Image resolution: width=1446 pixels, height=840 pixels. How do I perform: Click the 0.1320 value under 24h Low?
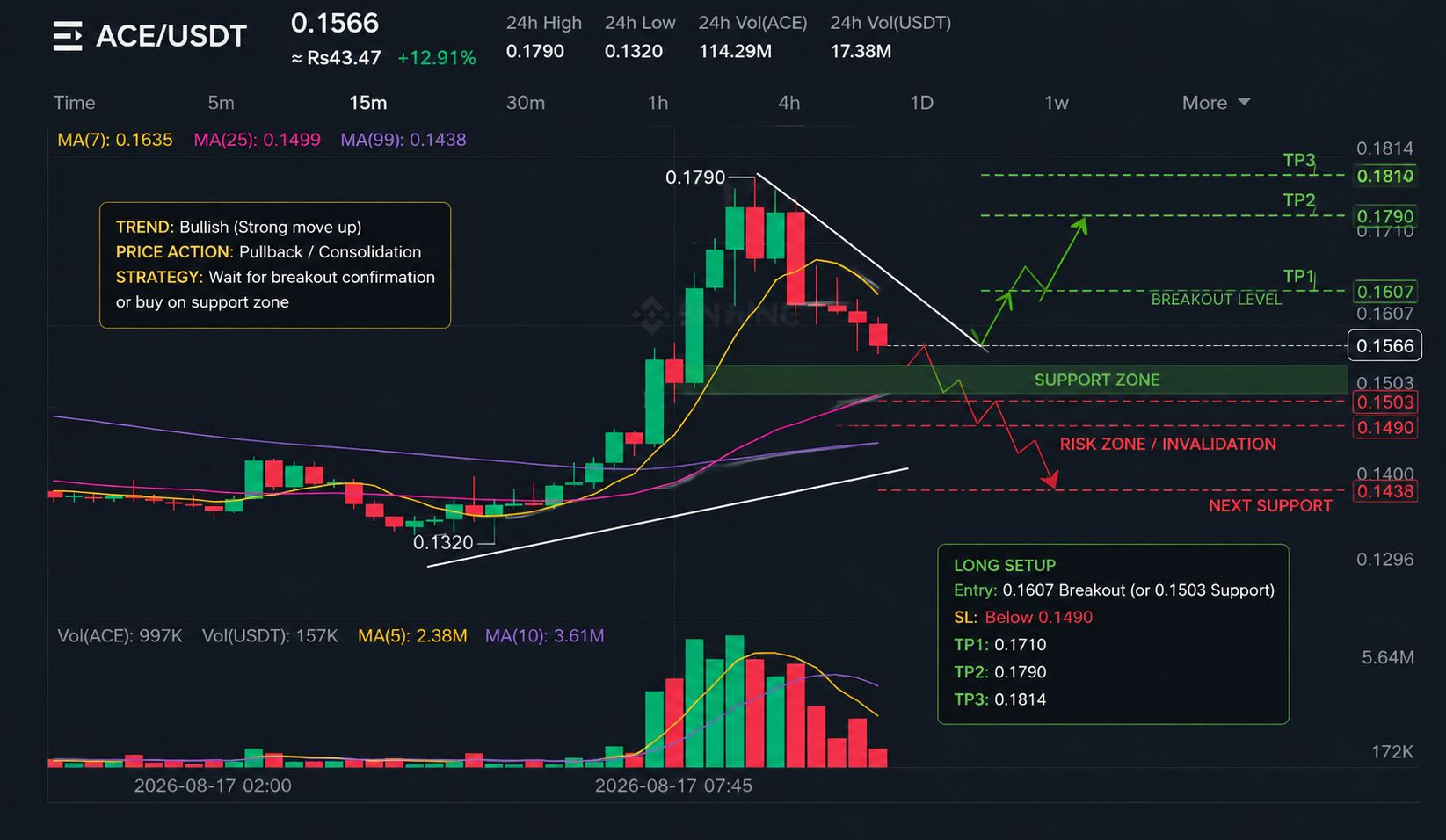point(634,51)
